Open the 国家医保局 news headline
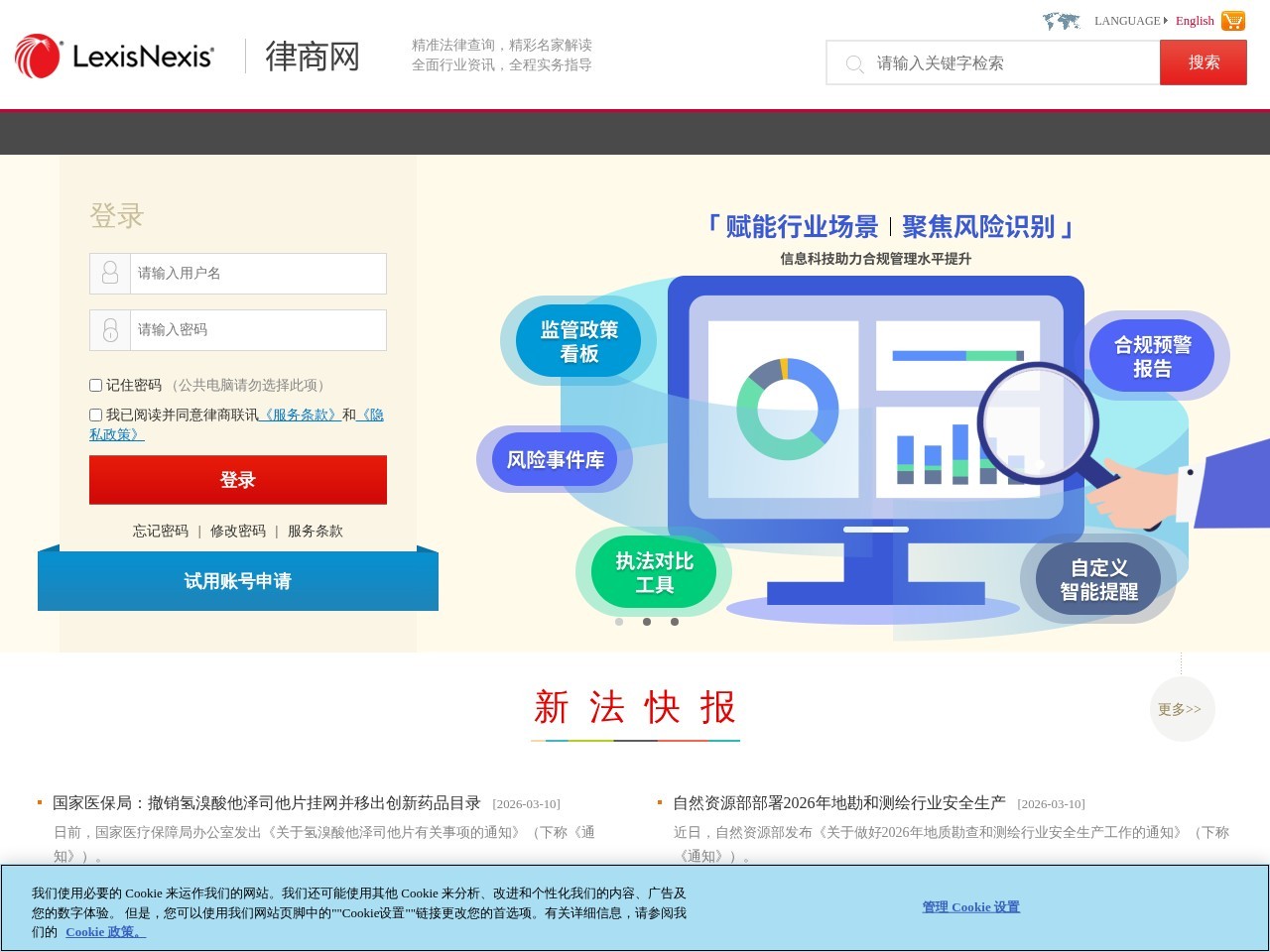Viewport: 1270px width, 952px height. pos(268,803)
